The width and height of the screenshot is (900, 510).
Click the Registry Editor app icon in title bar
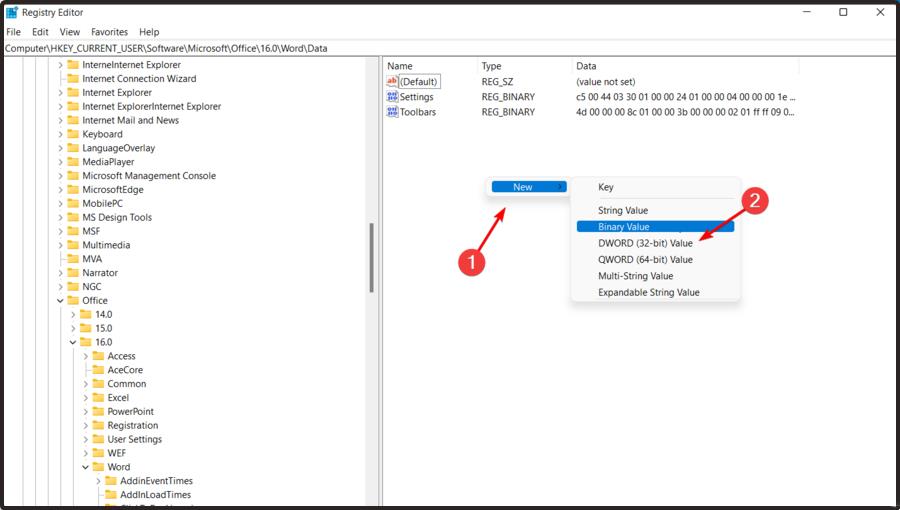click(12, 12)
